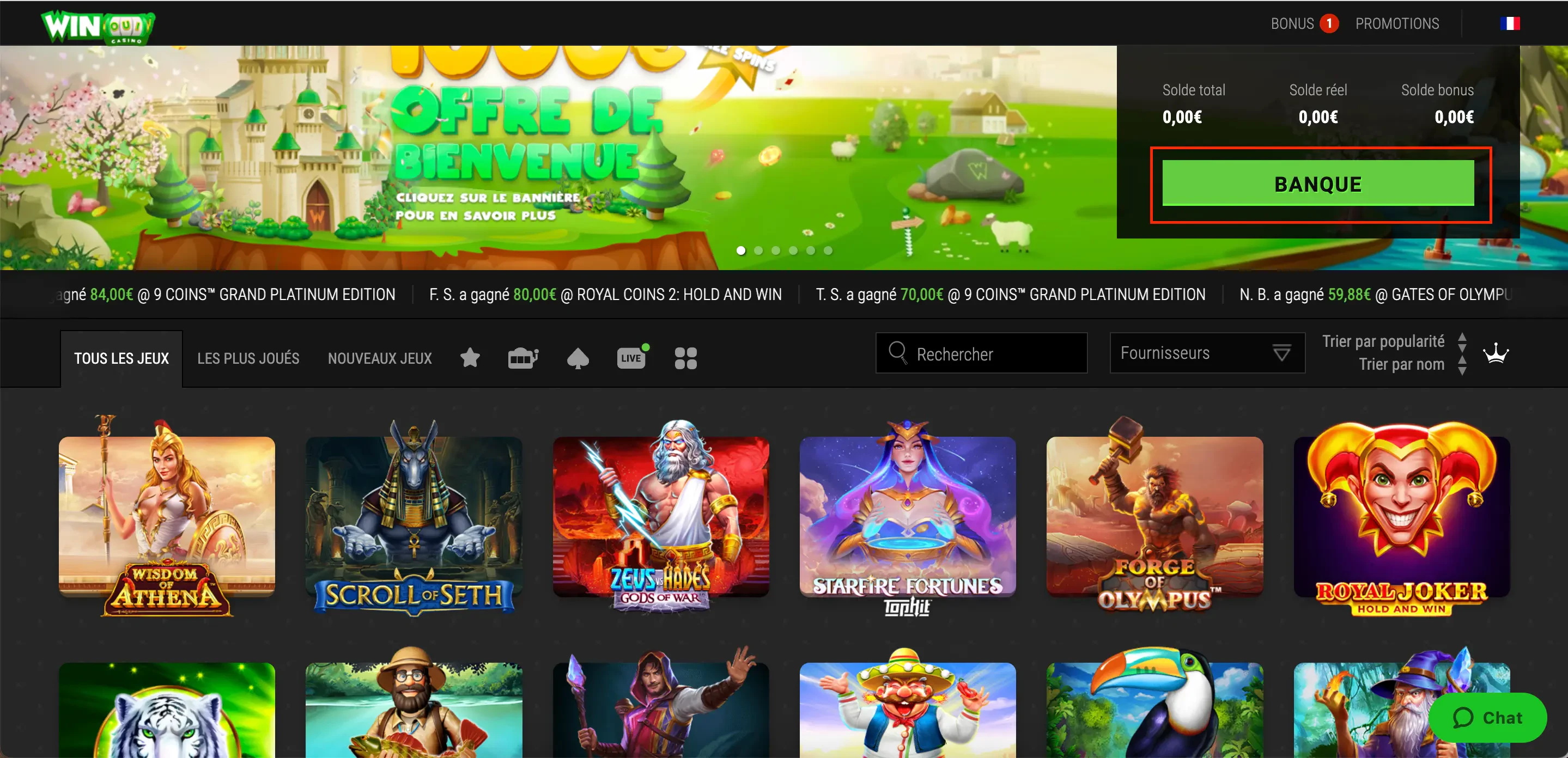Open favorites games star icon

click(x=470, y=358)
